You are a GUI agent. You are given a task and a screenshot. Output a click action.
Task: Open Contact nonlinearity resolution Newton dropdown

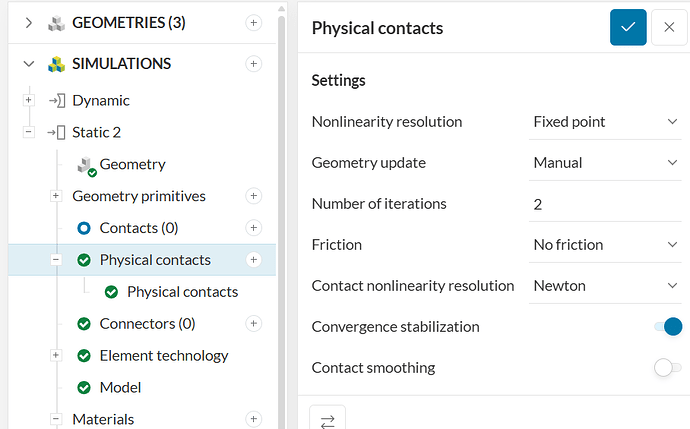pos(606,286)
